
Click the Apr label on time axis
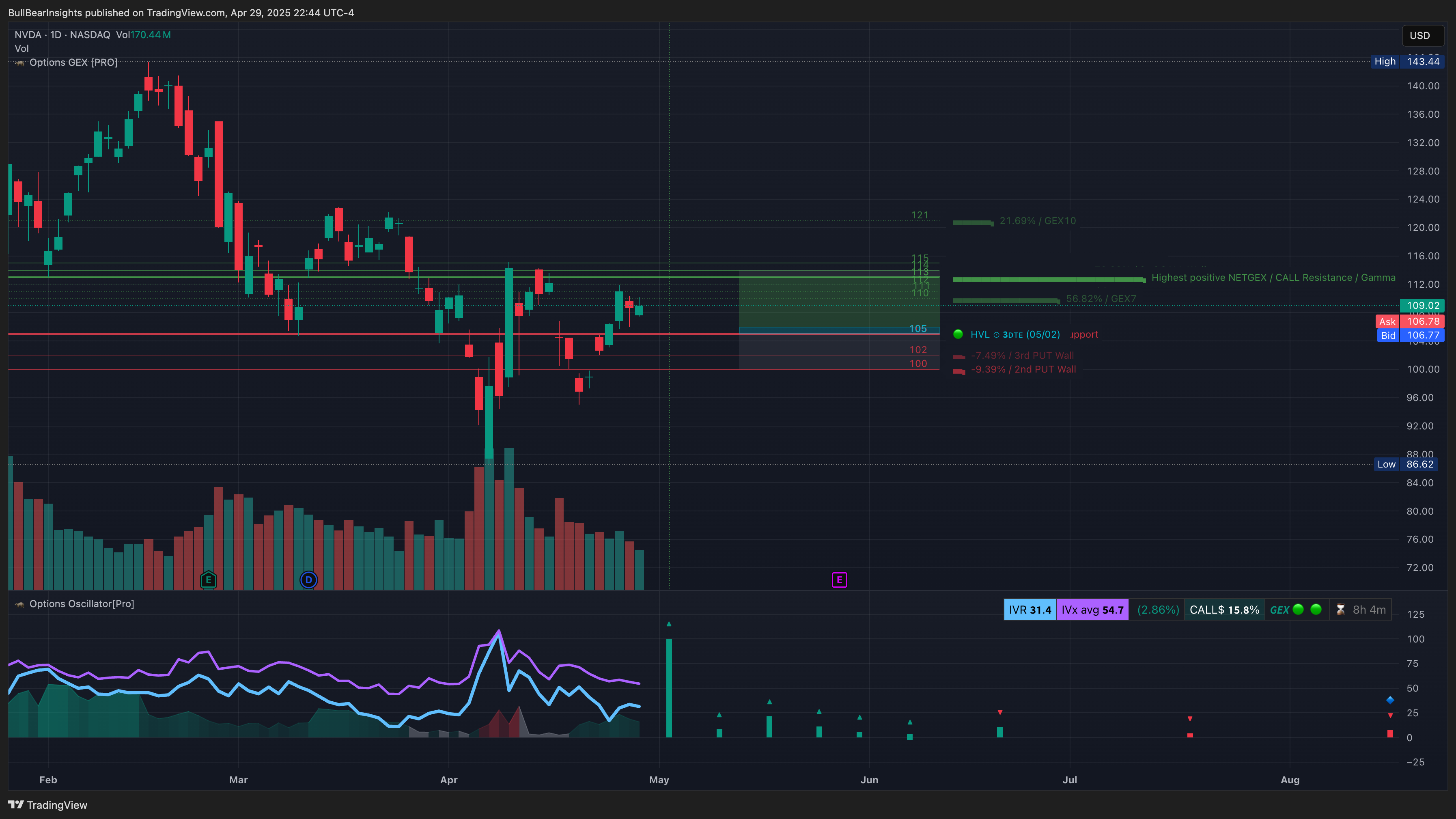click(x=449, y=780)
